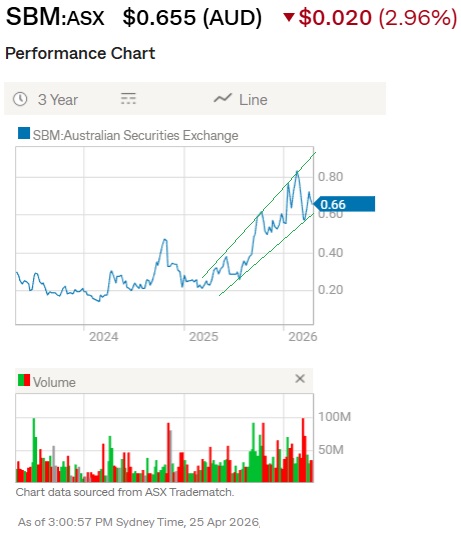461x533 pixels.
Task: Click the line chart icon beside Line
Action: point(223,99)
